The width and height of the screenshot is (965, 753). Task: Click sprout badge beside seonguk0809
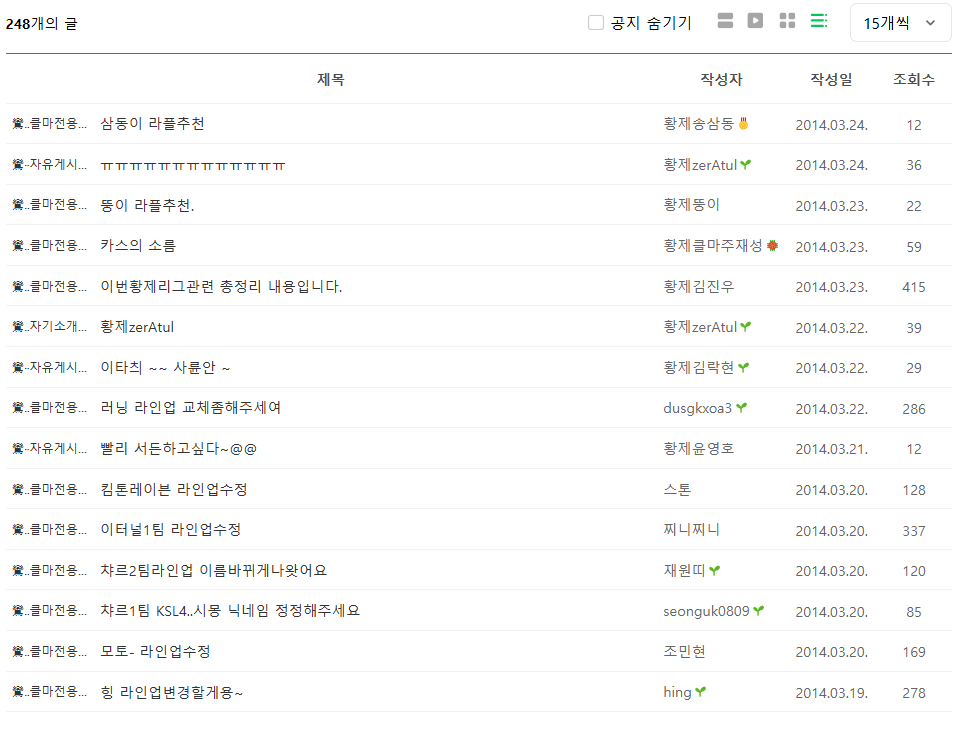pos(759,611)
